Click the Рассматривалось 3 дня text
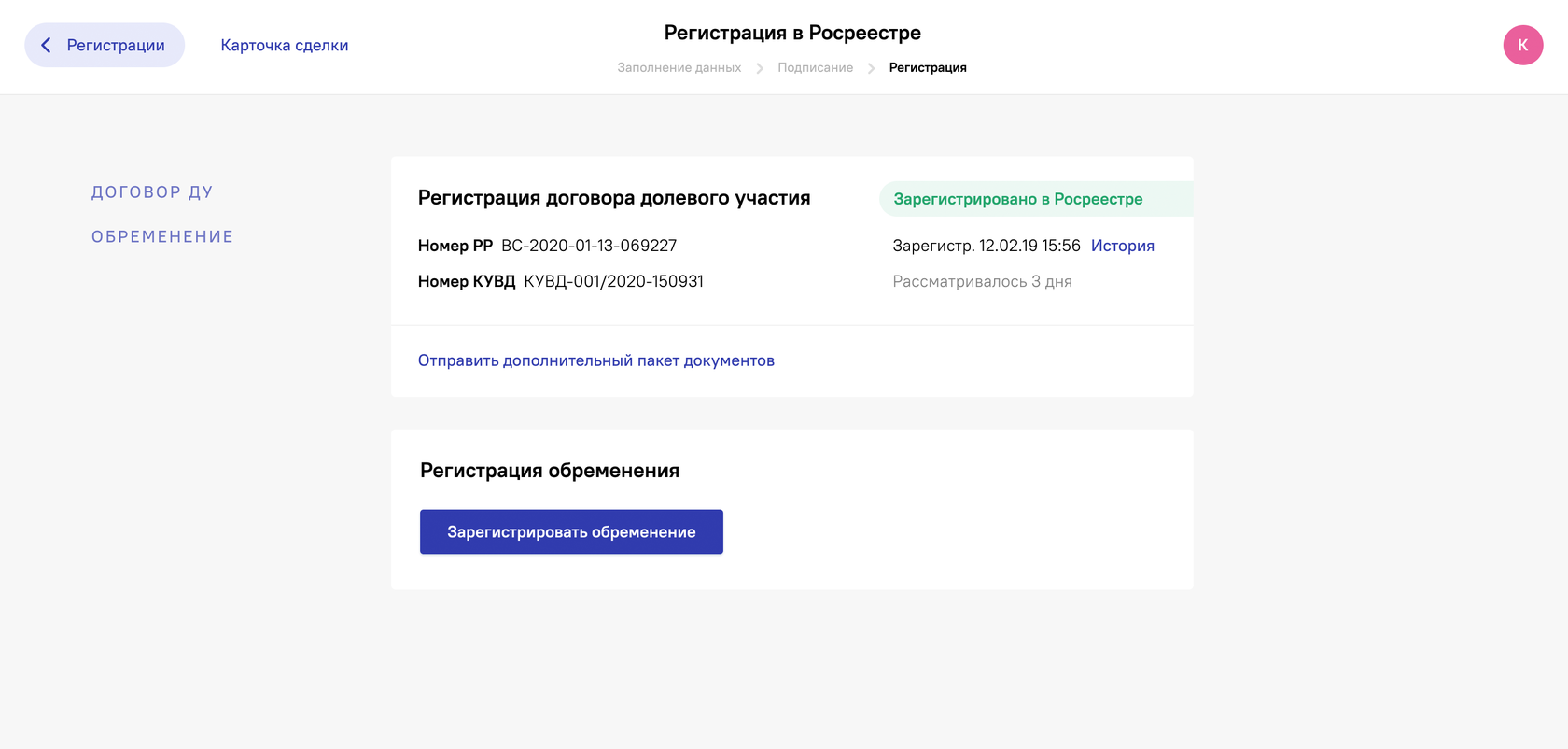Viewport: 1568px width, 749px height. click(982, 281)
